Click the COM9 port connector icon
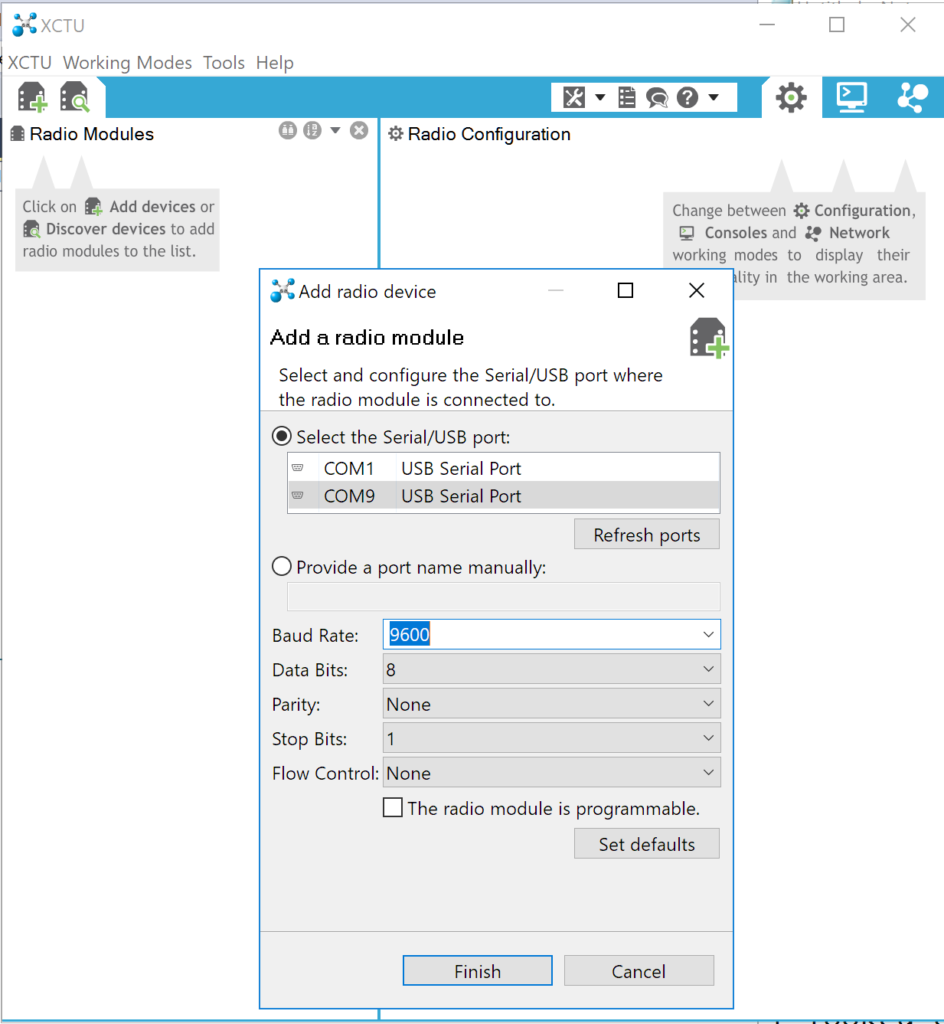The width and height of the screenshot is (944, 1024). 298,496
